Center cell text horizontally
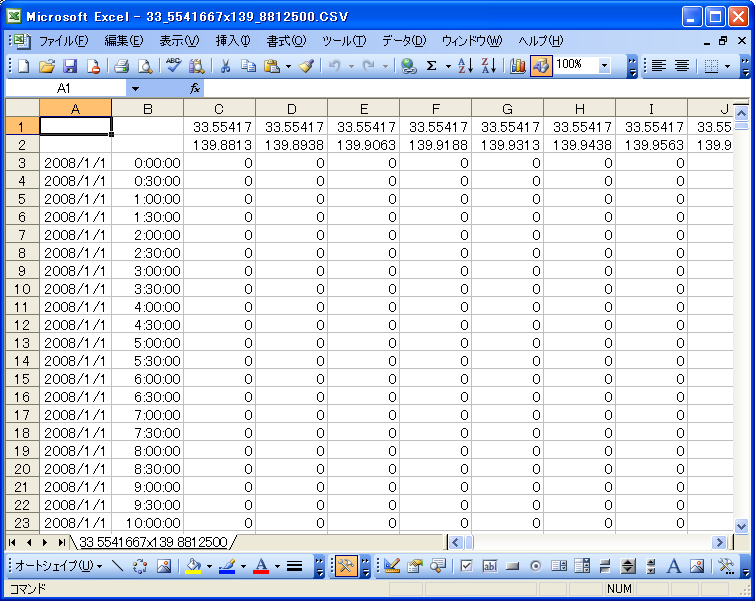Viewport: 755px width, 601px height. point(682,66)
